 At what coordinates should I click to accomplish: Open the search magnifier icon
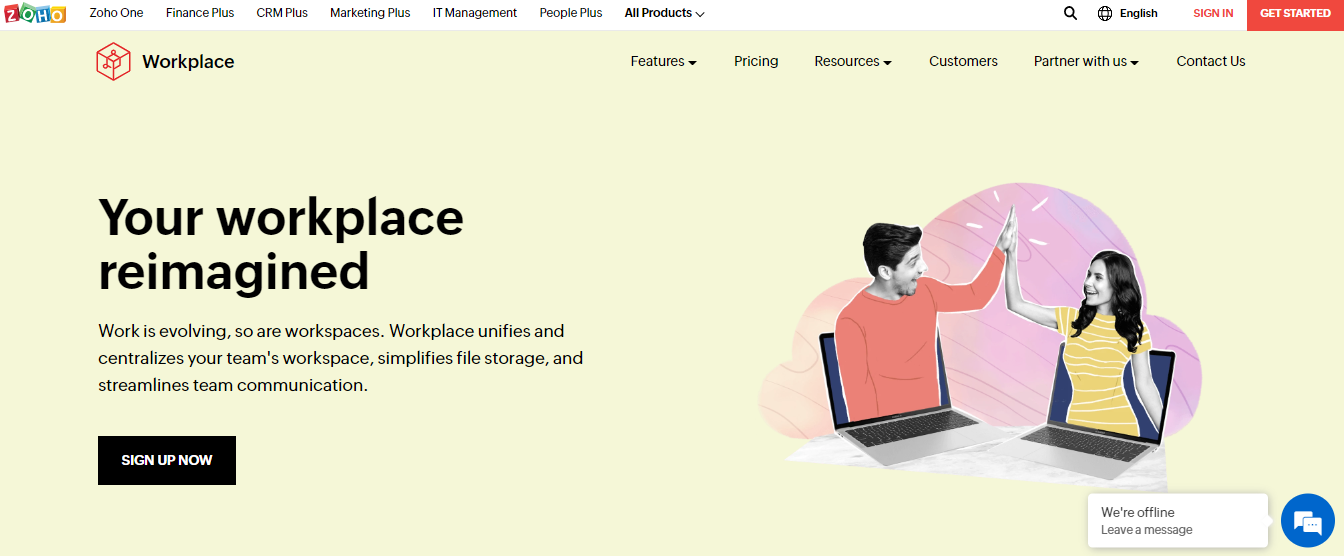click(1070, 13)
